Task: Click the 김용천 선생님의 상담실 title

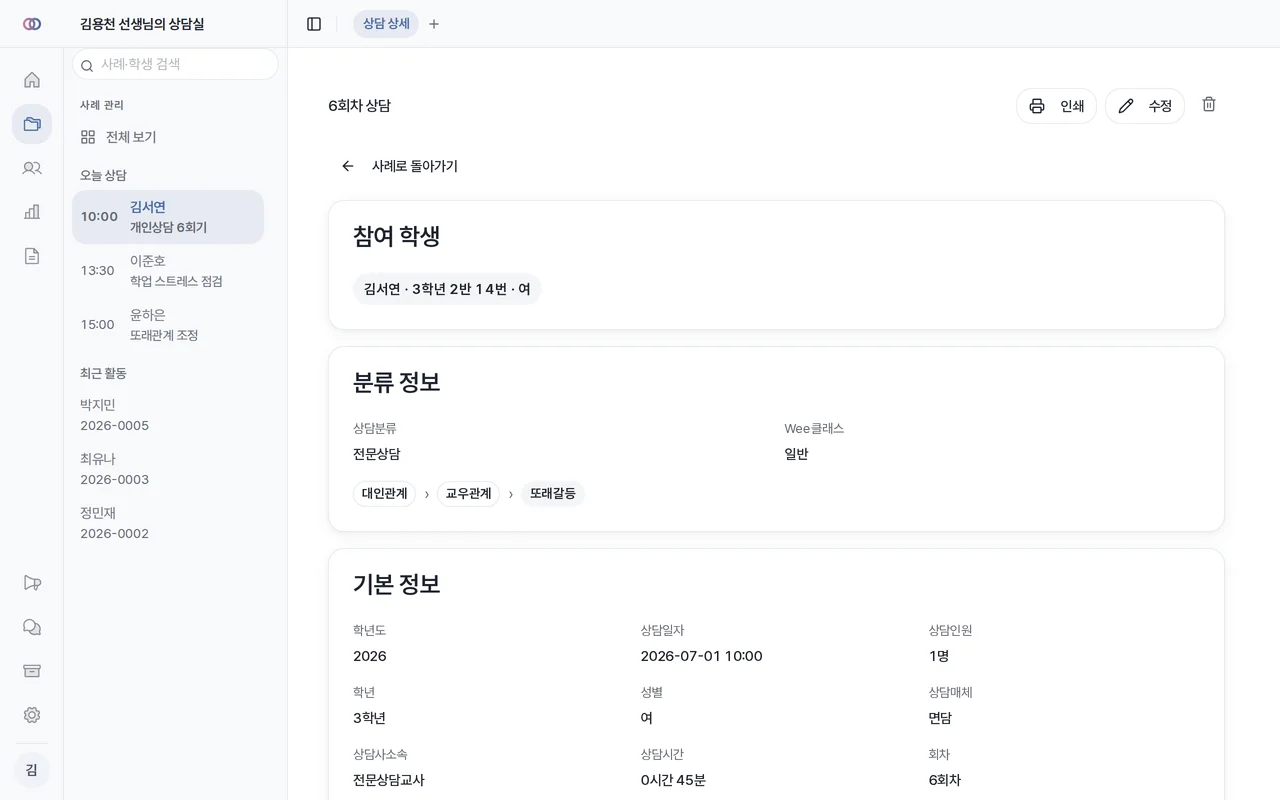Action: point(142,24)
